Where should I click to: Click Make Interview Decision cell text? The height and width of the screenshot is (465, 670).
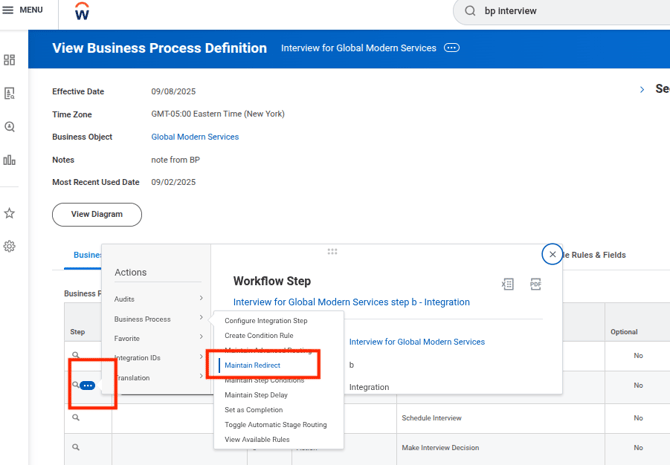coord(440,448)
